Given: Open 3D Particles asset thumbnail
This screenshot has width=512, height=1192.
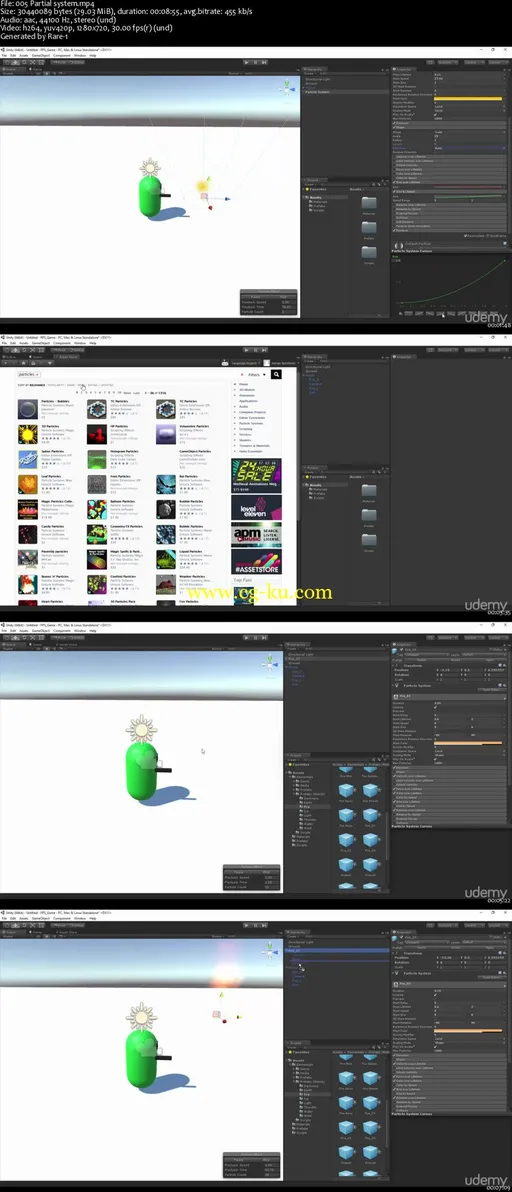Looking at the screenshot, I should point(28,435).
